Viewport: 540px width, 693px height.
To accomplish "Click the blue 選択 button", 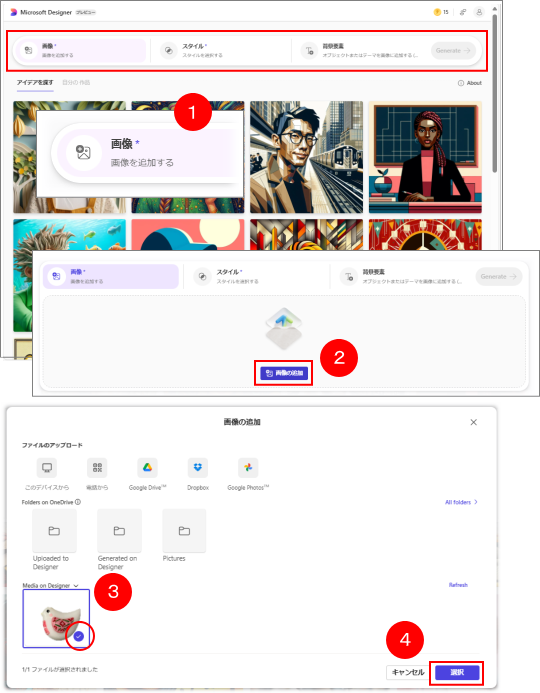I will 457,673.
